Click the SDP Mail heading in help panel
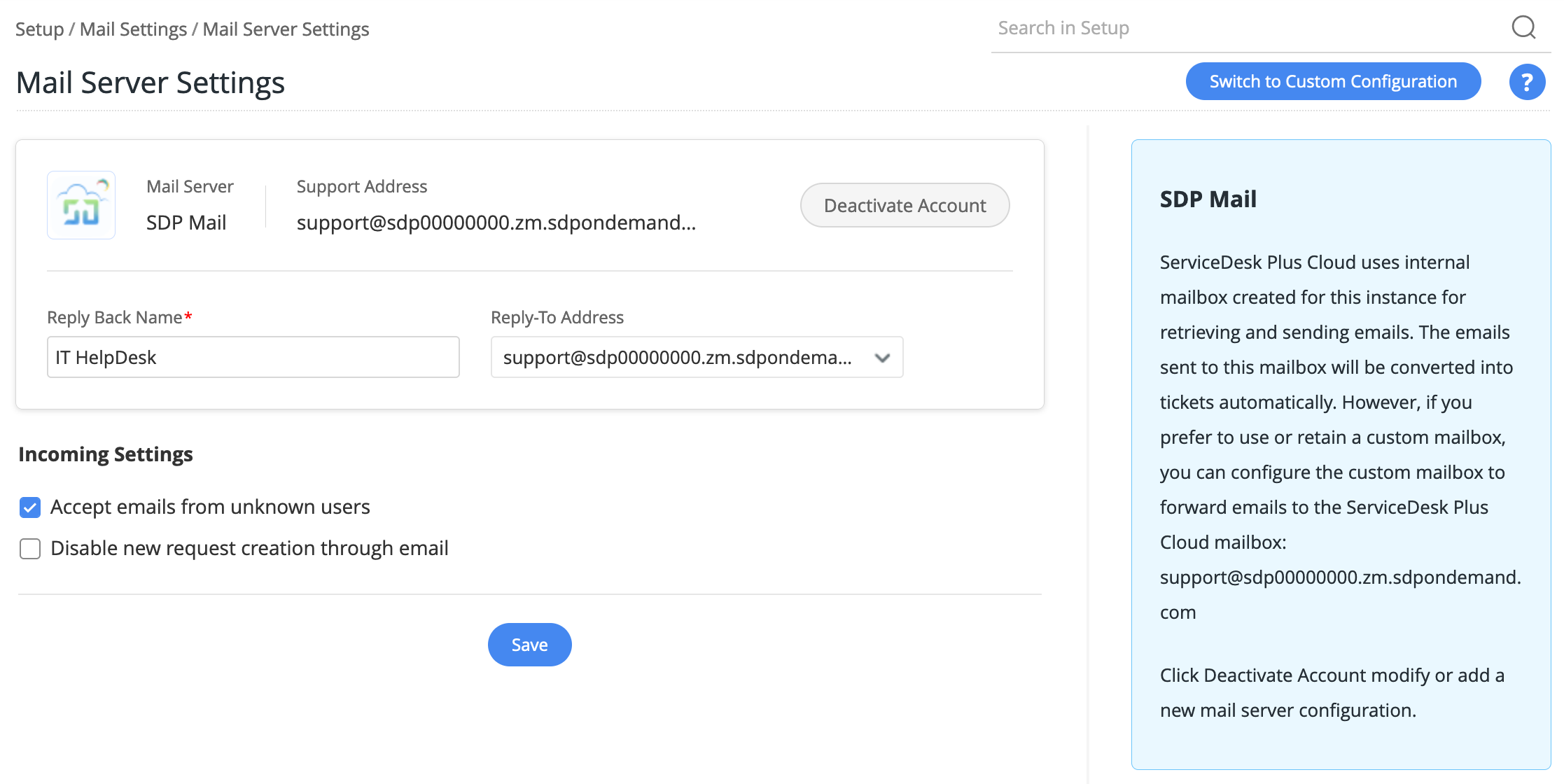 coord(1208,199)
